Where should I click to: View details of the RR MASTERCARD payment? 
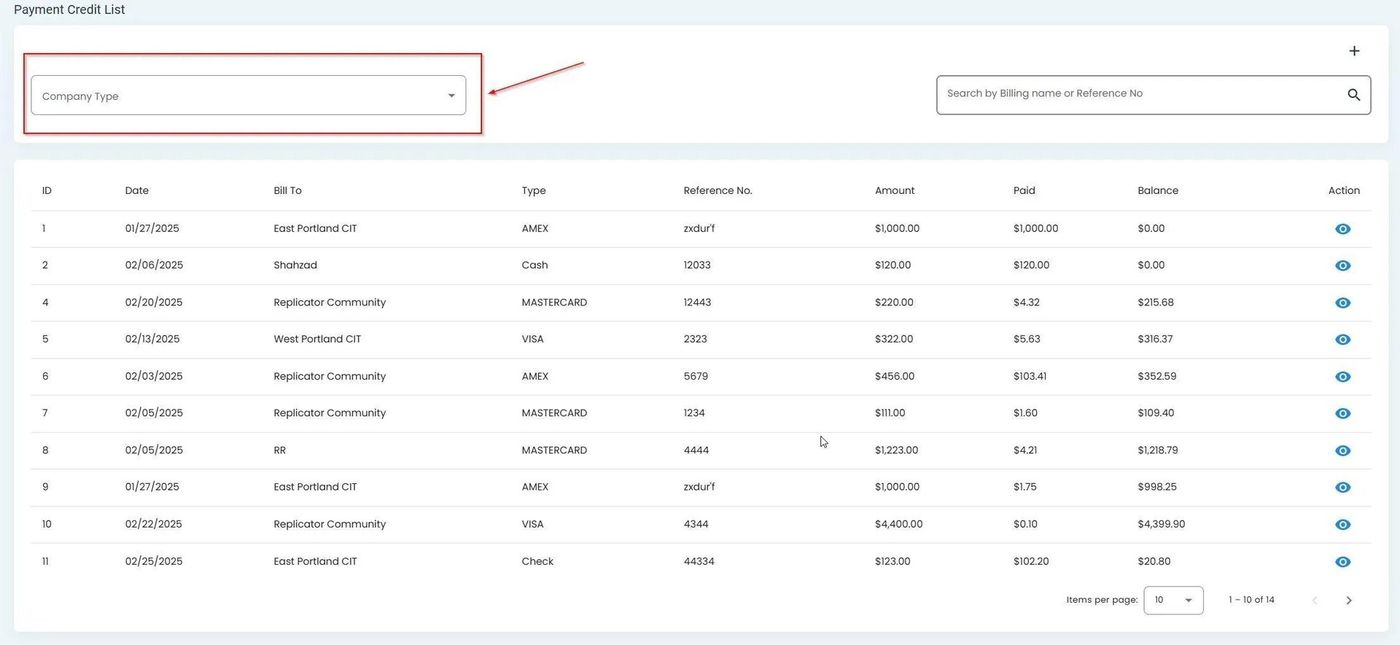[1342, 450]
